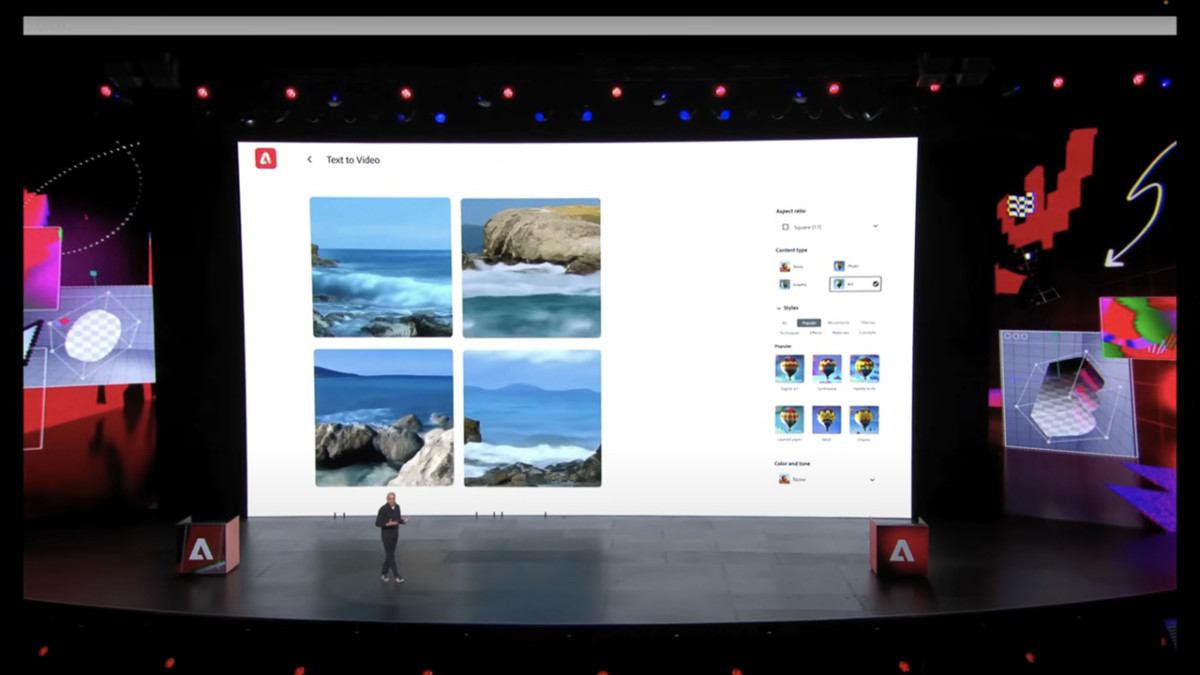
Task: Open the Color and tone dropdown
Action: [870, 477]
